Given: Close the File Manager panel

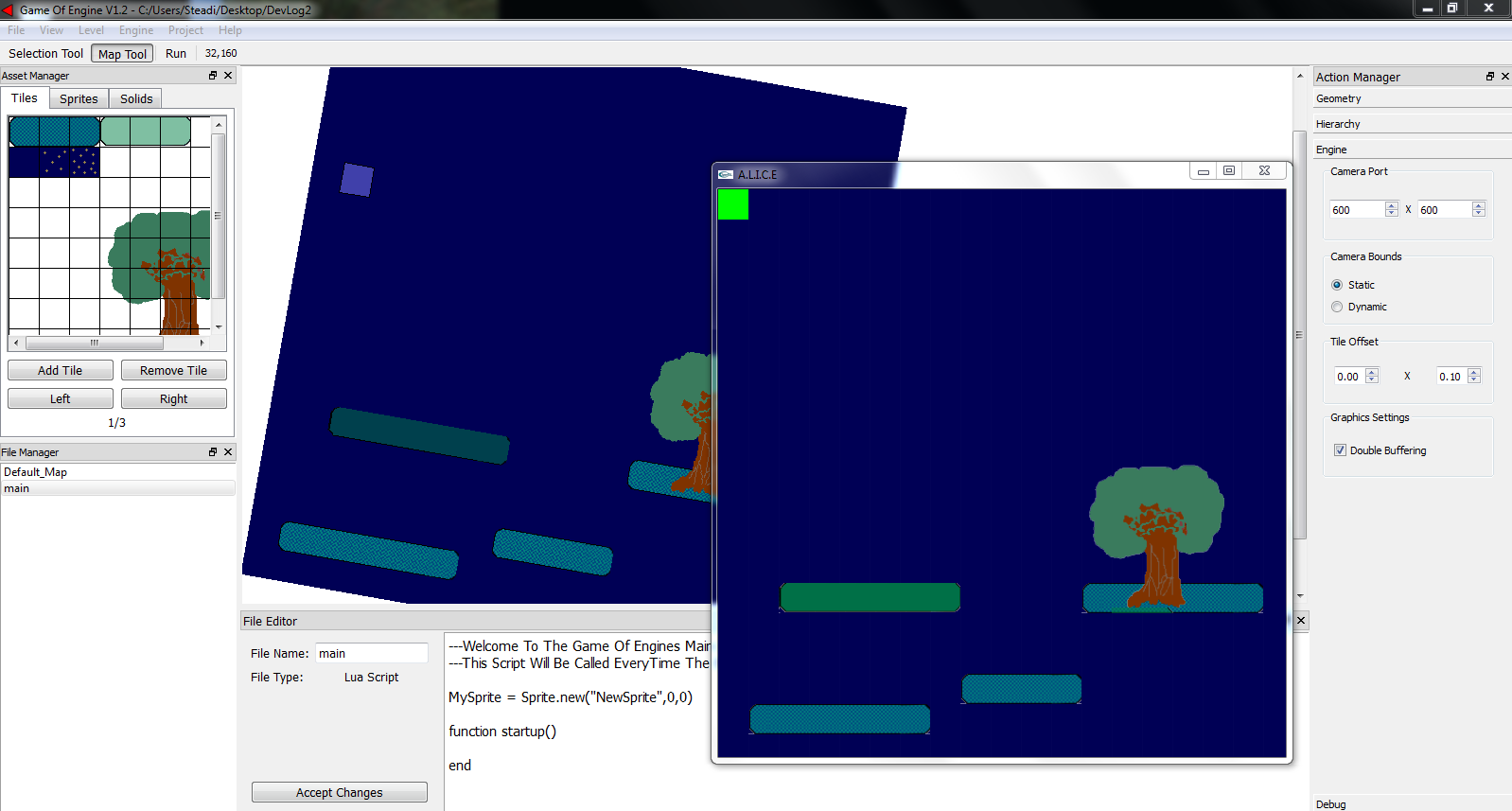Looking at the screenshot, I should [x=228, y=452].
